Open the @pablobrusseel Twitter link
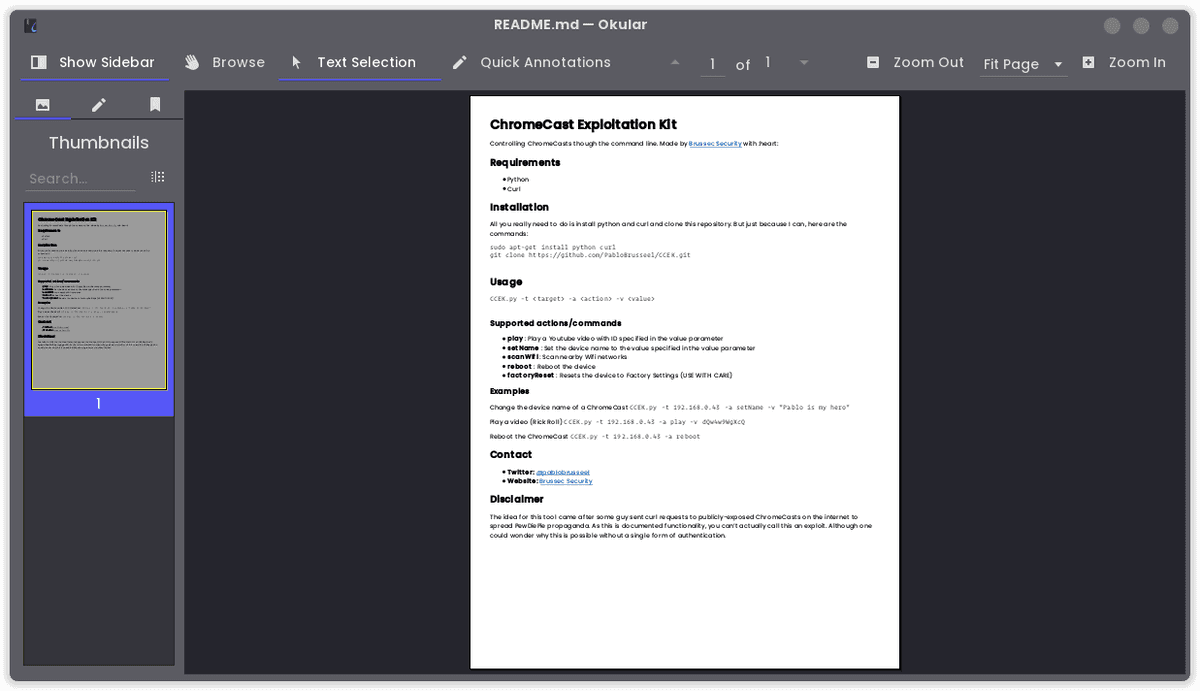Image resolution: width=1200 pixels, height=691 pixels. click(563, 472)
